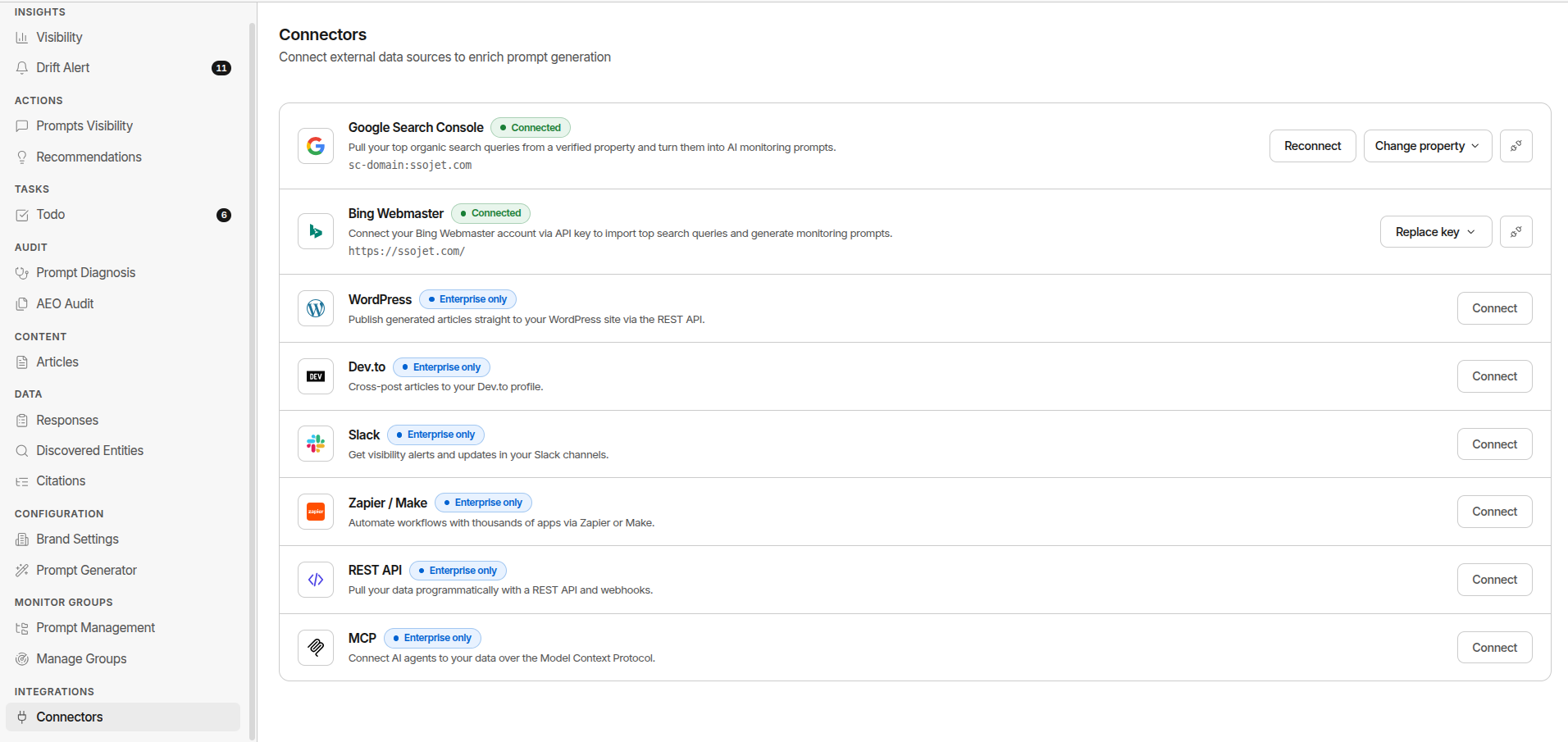Click the Todo 6 count badge
The height and width of the screenshot is (742, 1568).
tap(224, 215)
